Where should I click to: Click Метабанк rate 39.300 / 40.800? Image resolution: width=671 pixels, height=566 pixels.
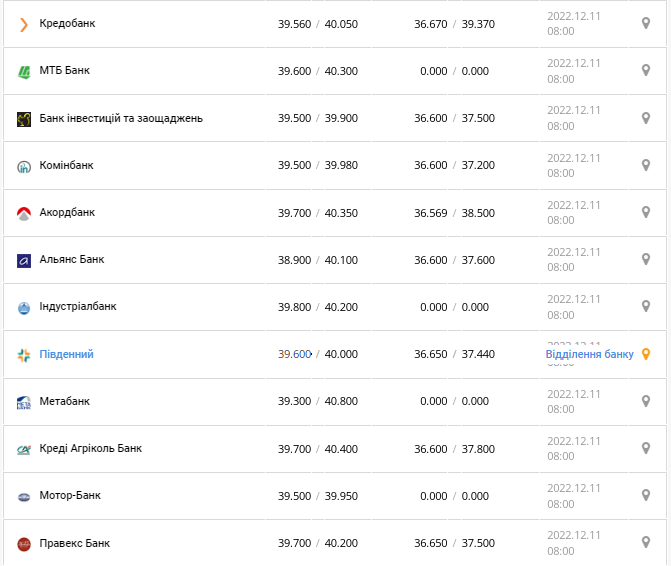[318, 402]
